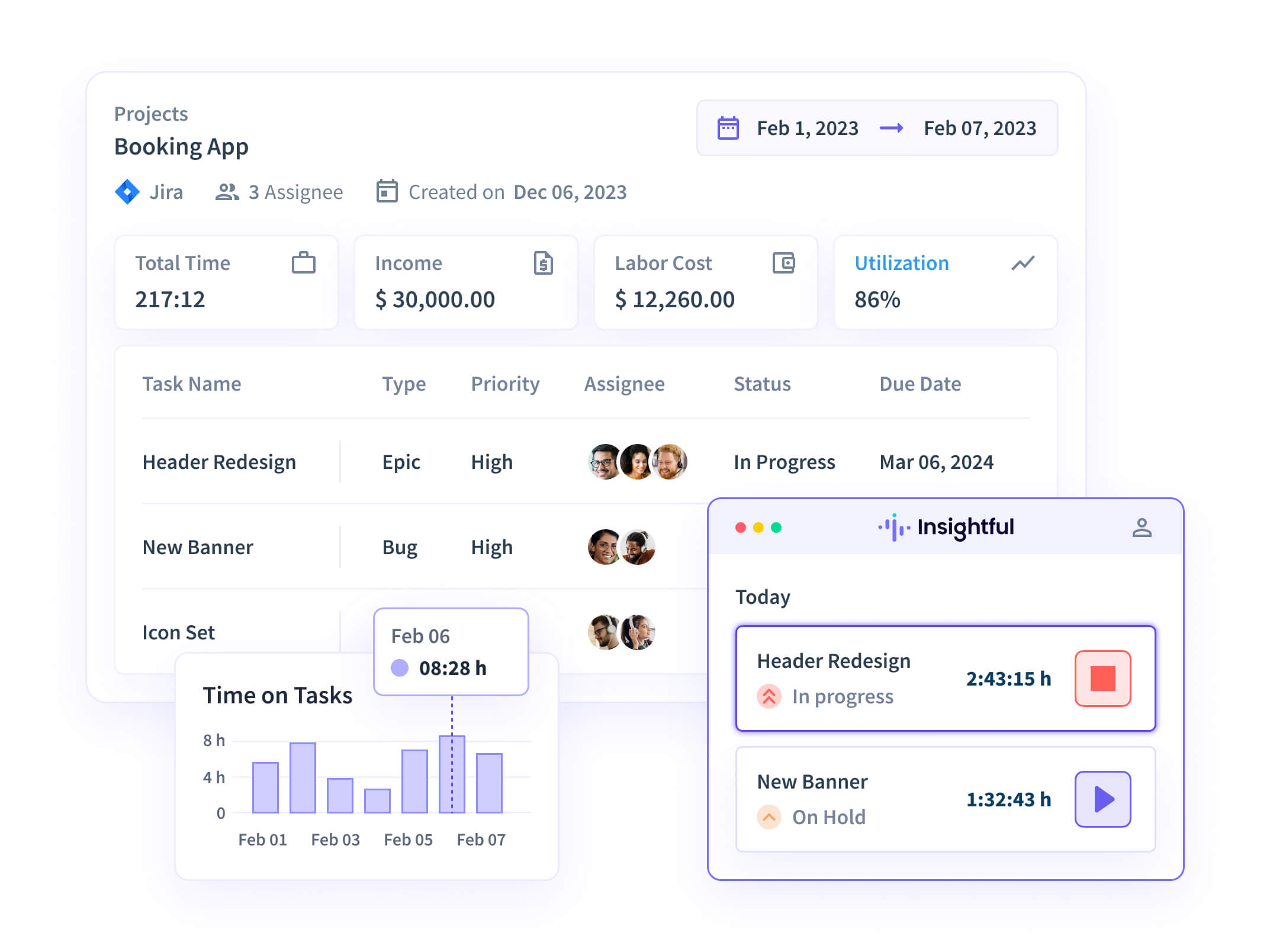
Task: Select the Feb 1, 2023 start date
Action: pos(807,128)
